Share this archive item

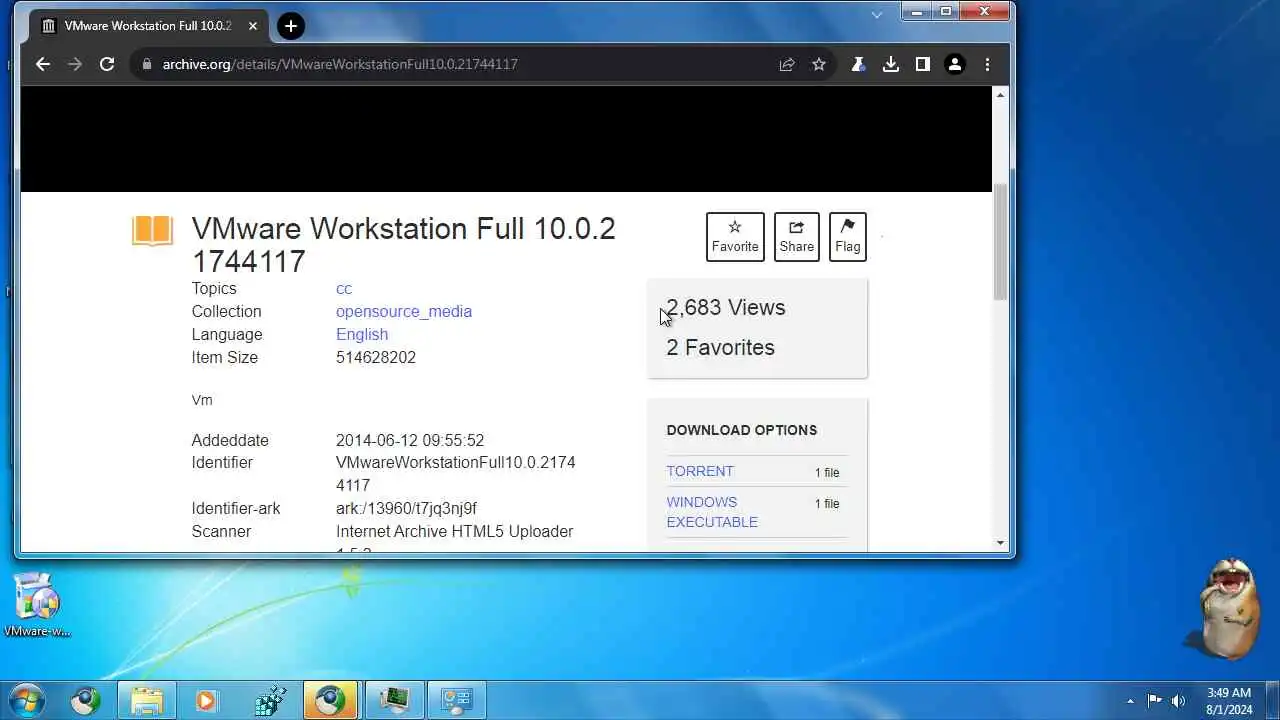click(797, 237)
